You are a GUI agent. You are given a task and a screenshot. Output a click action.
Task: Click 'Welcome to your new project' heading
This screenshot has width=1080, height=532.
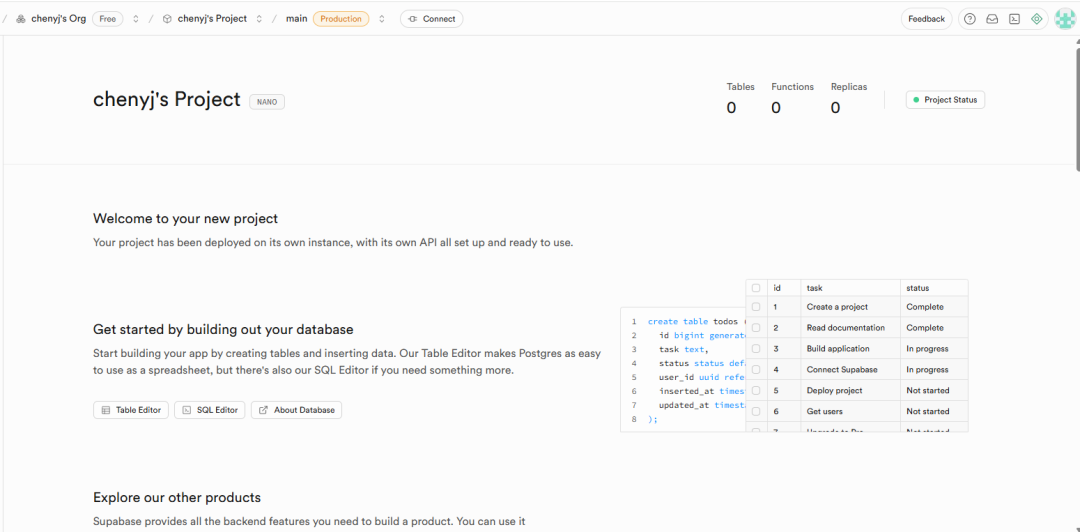coord(185,219)
